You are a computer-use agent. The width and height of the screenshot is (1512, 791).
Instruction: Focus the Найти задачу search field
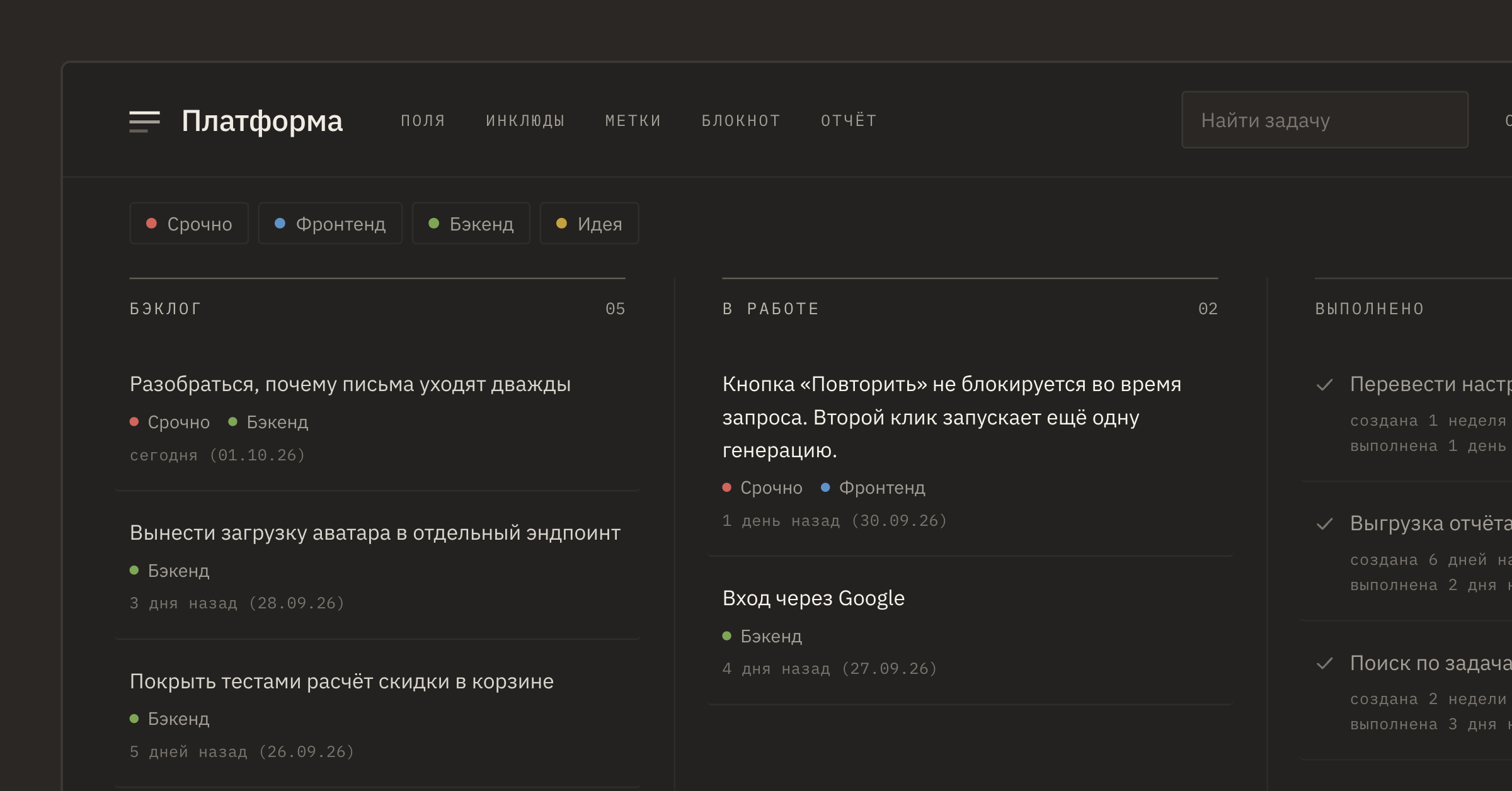click(1325, 120)
